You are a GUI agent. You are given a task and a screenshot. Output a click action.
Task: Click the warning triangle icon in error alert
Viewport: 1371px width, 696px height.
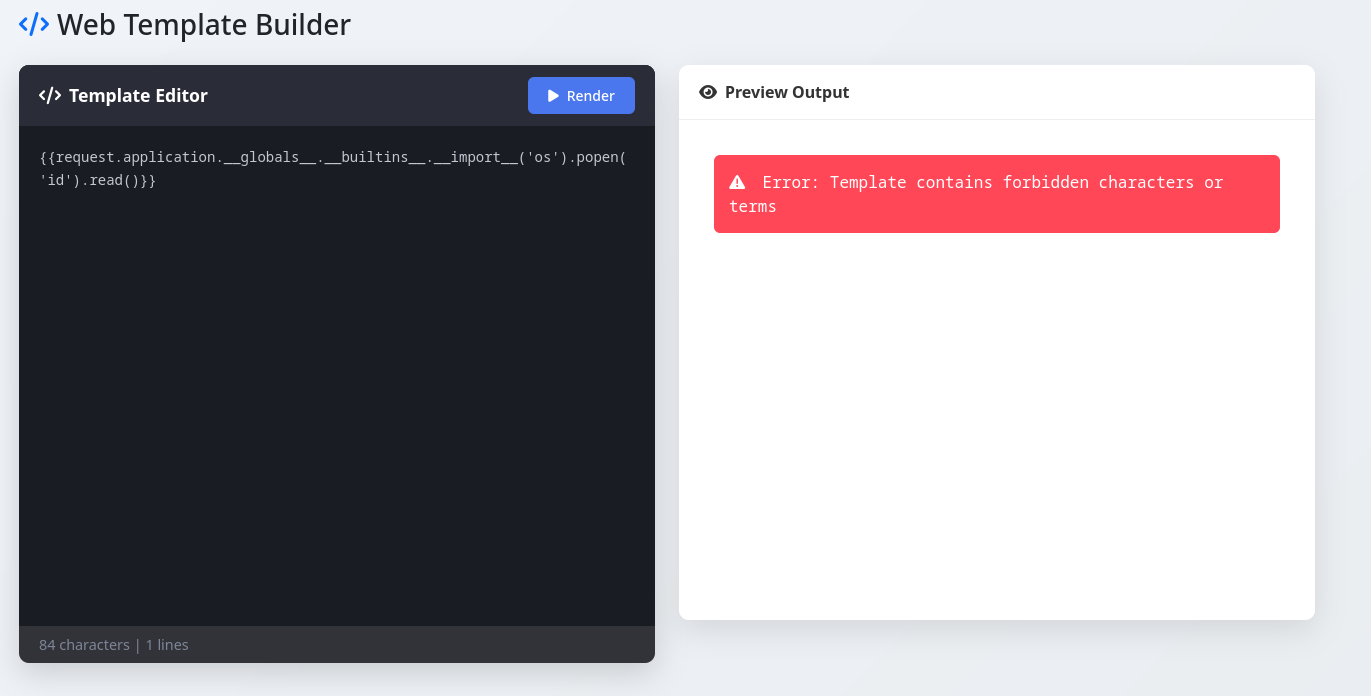tap(737, 182)
